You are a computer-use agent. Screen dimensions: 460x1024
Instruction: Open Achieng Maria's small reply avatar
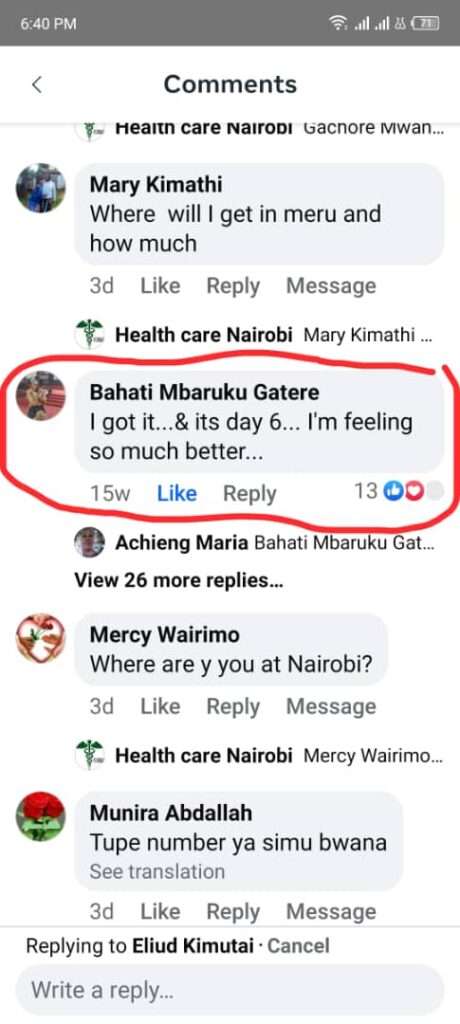[90, 543]
